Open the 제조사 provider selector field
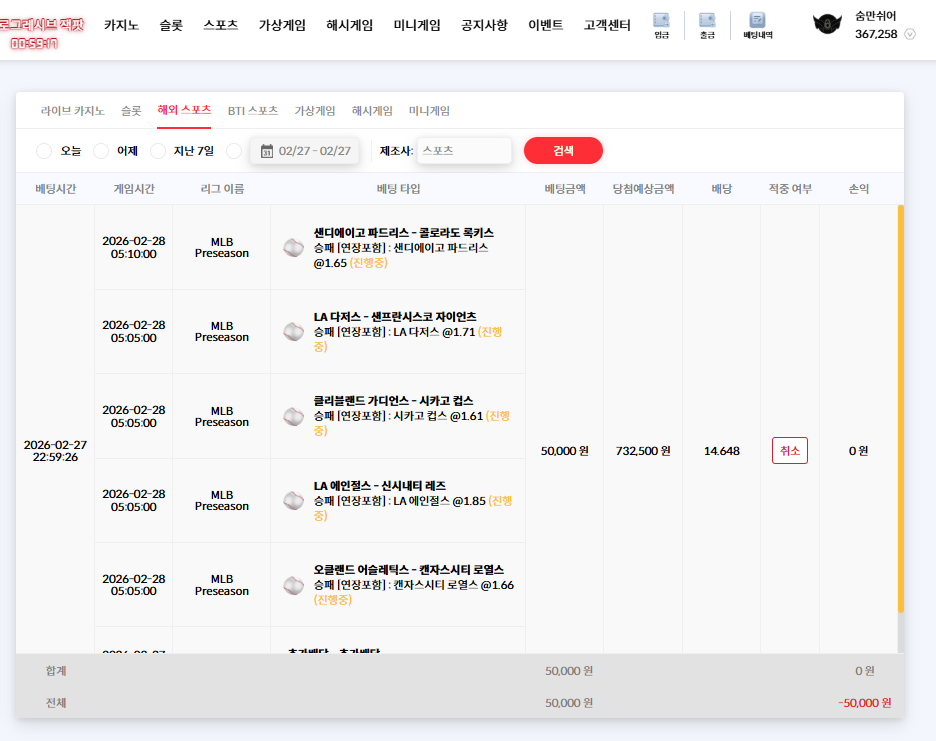The width and height of the screenshot is (936, 741). click(464, 150)
